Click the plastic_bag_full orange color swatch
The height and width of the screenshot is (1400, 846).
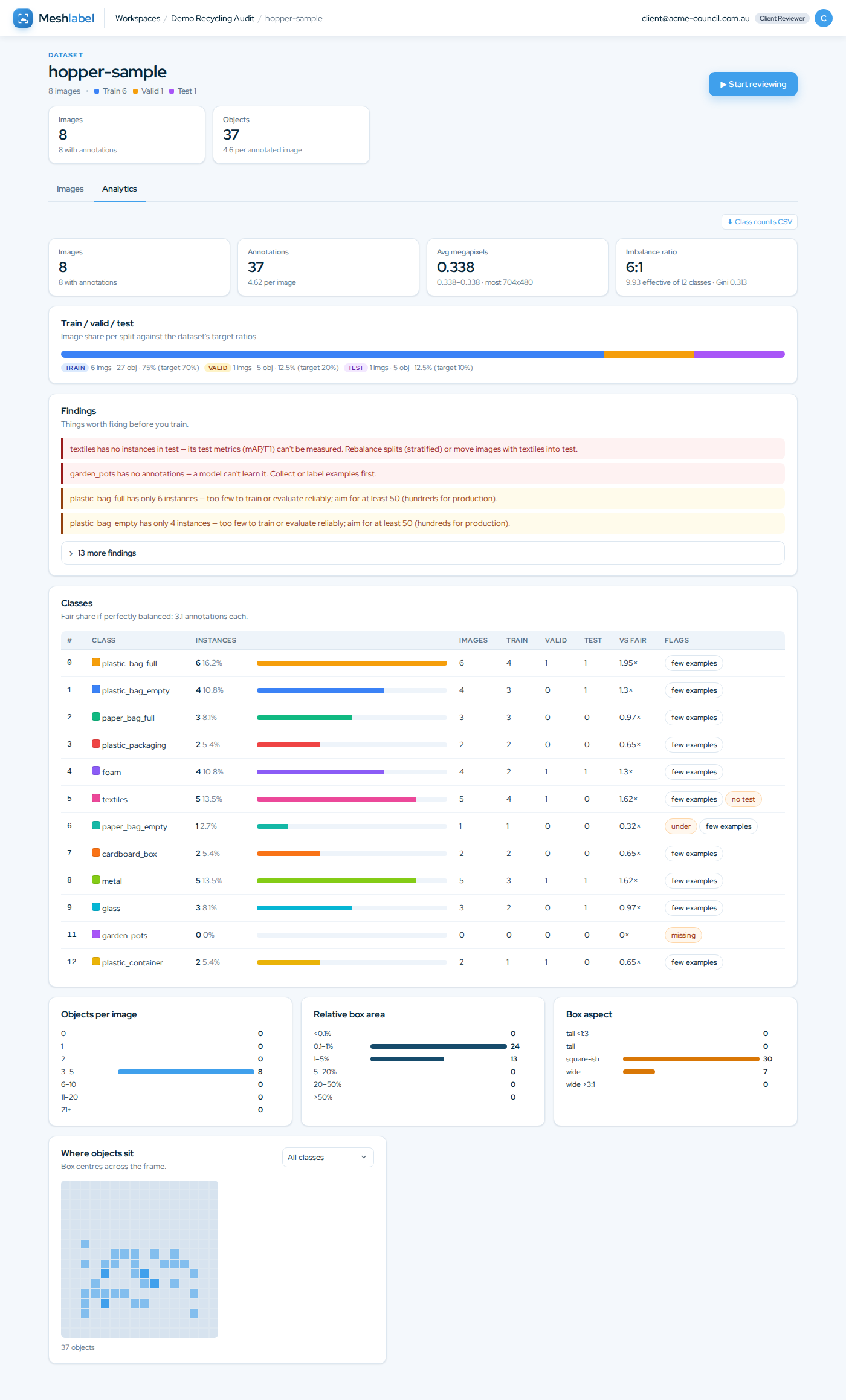point(96,662)
